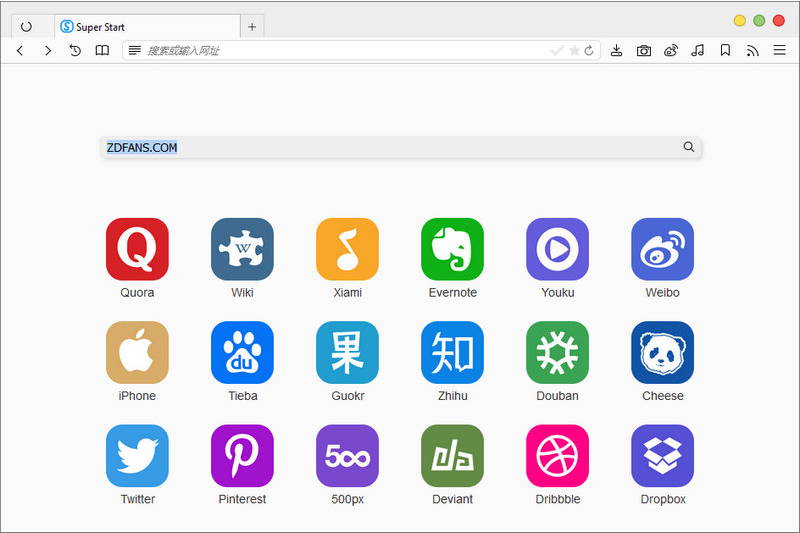Launch the Dropbox speed dial tile
This screenshot has width=800, height=533.
(x=662, y=455)
